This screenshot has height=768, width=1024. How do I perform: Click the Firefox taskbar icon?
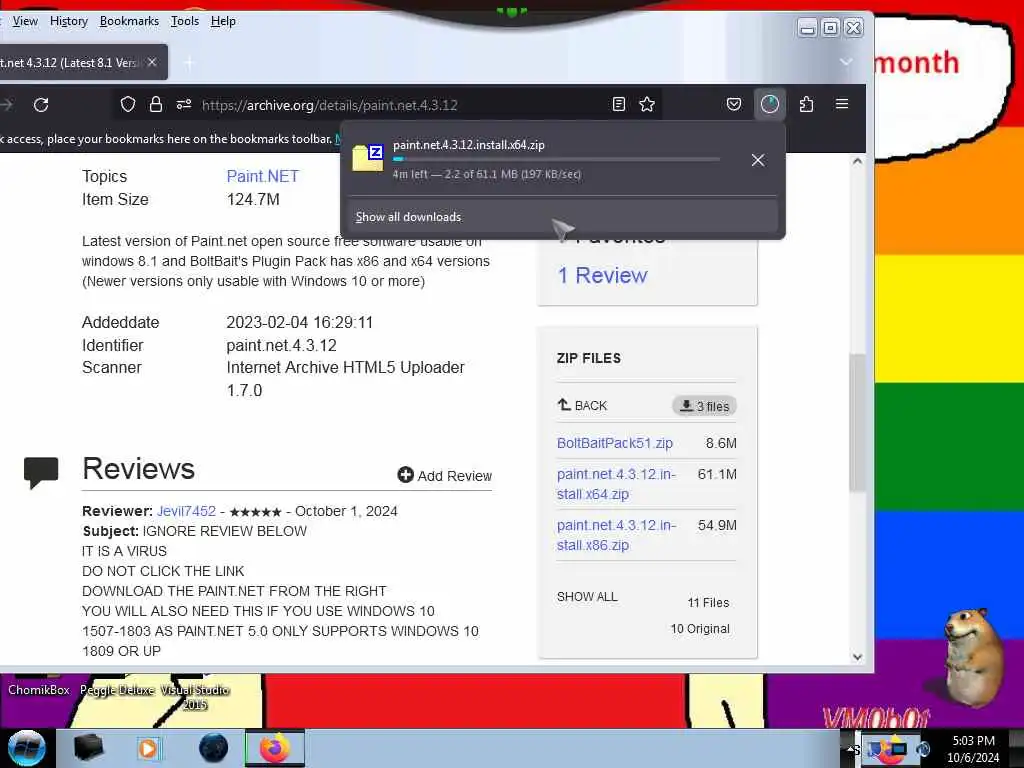coord(274,748)
